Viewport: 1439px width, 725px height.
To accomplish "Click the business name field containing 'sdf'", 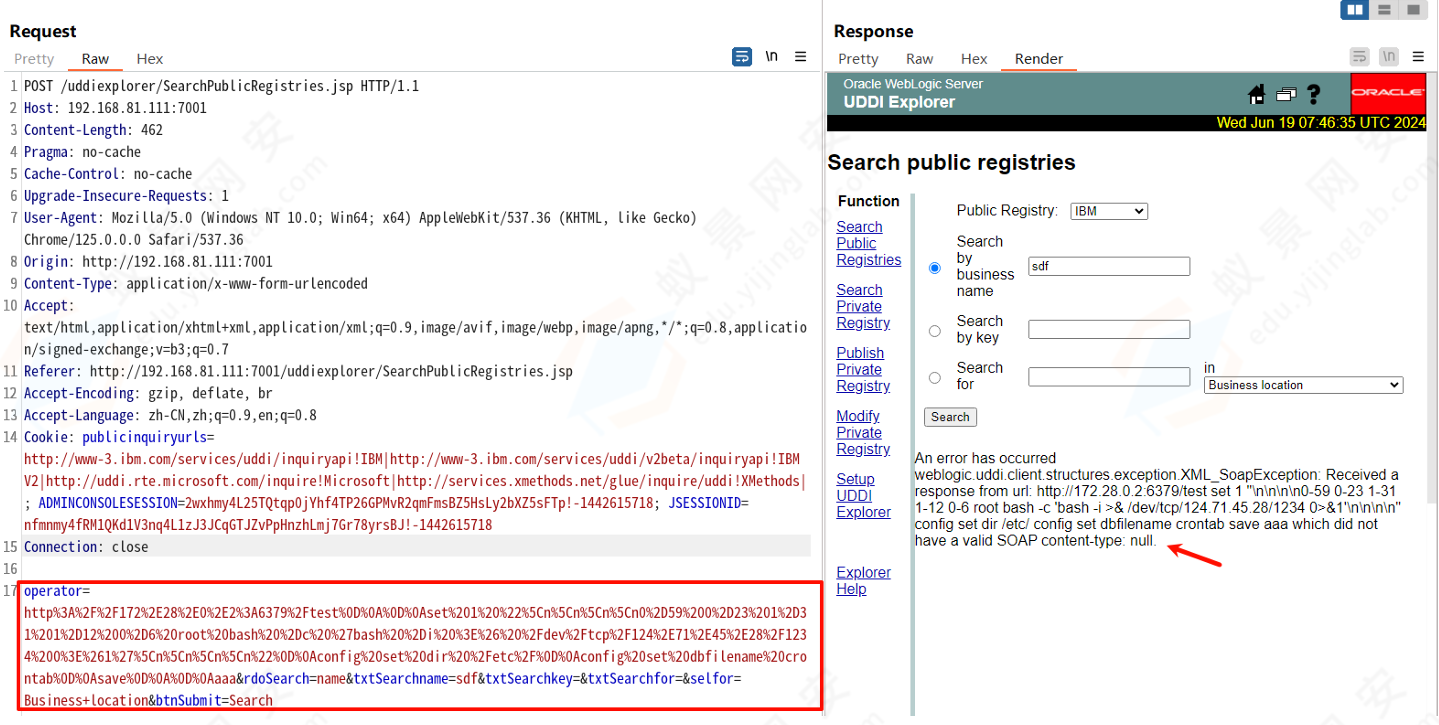I will pyautogui.click(x=1109, y=266).
